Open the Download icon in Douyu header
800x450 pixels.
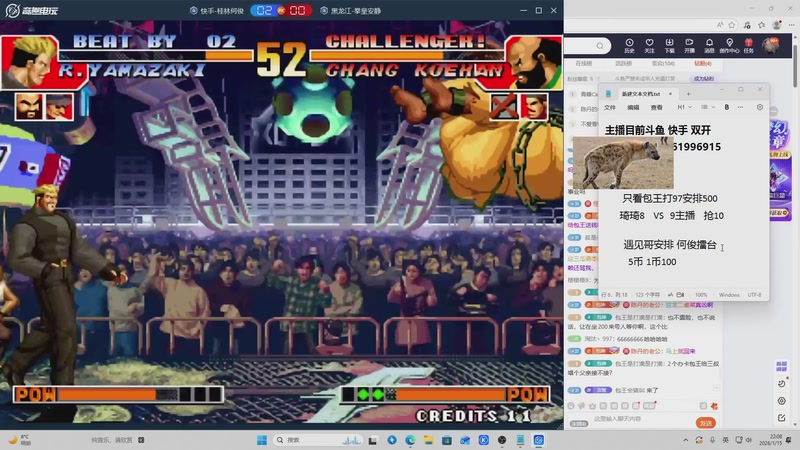pos(669,45)
